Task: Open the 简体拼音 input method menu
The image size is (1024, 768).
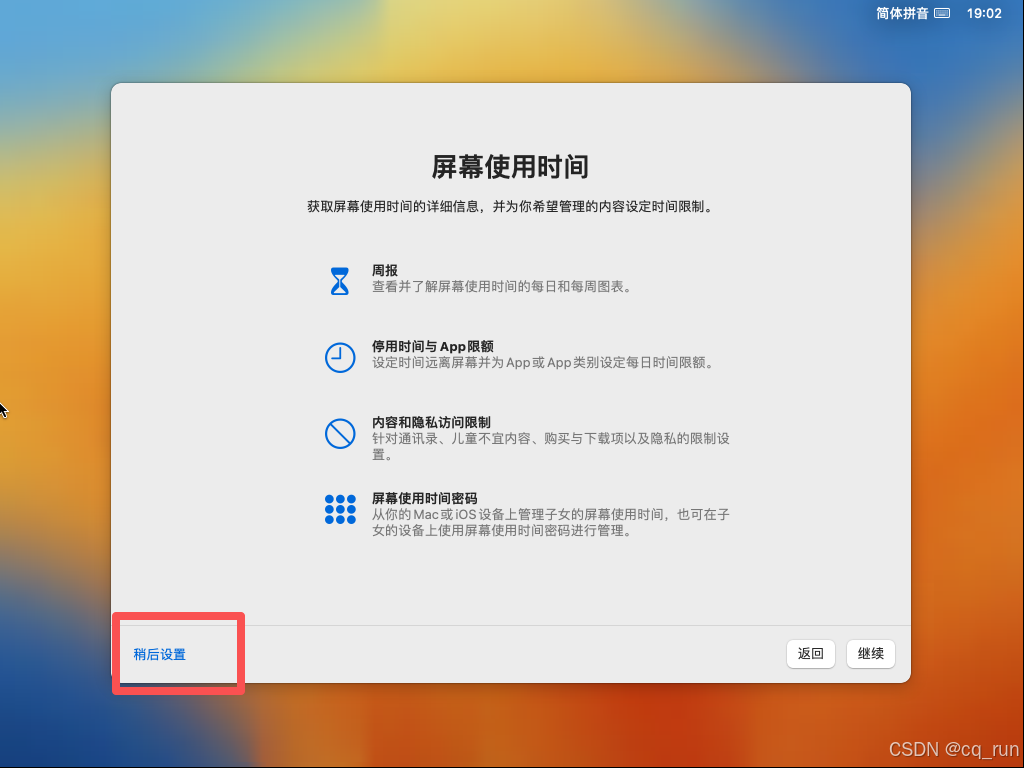Action: click(x=902, y=13)
